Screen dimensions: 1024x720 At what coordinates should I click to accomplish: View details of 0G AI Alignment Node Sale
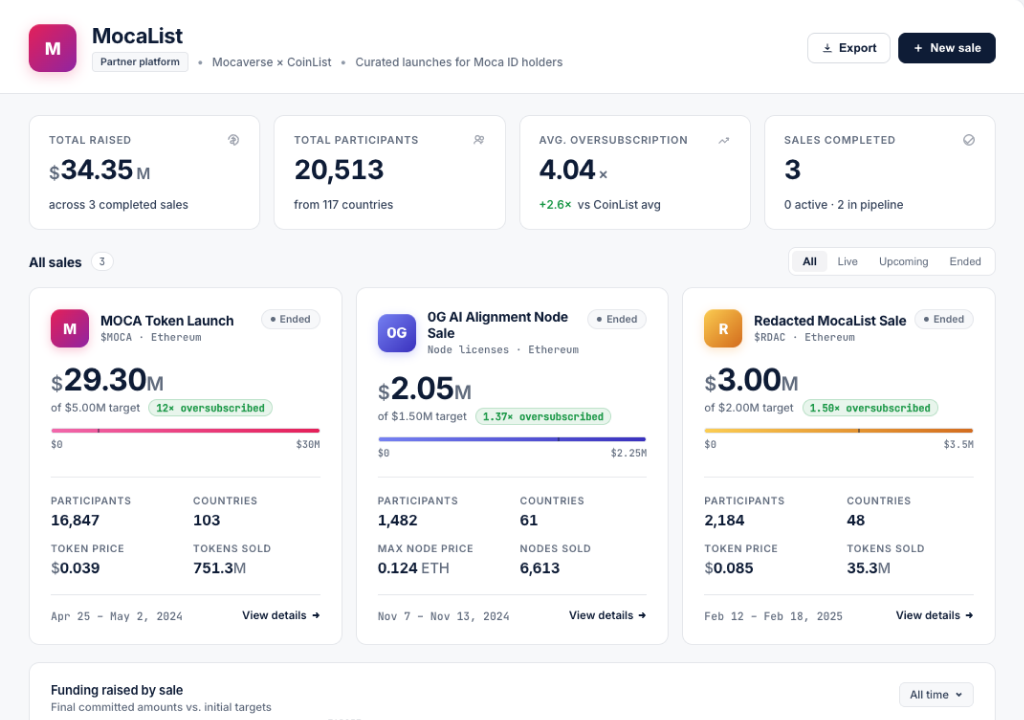(x=607, y=615)
